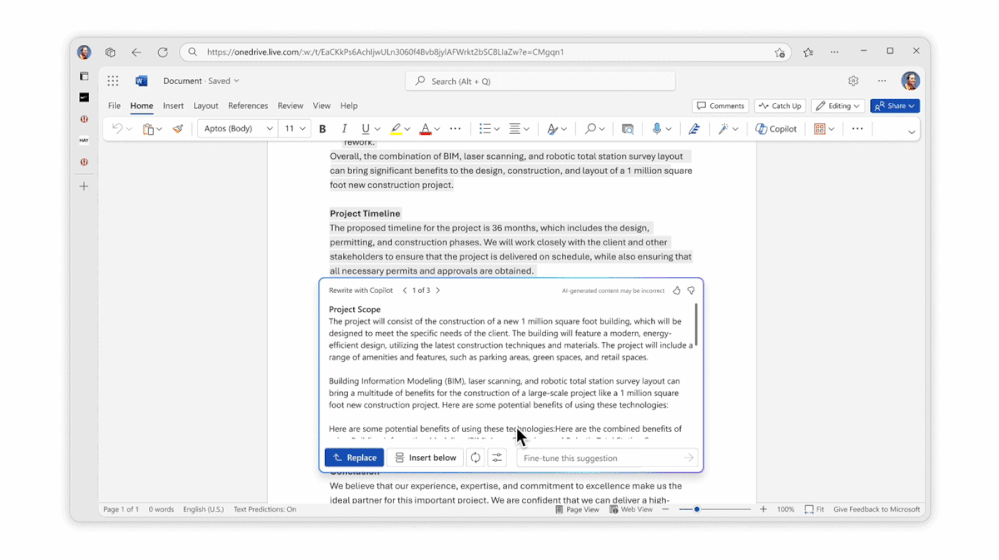Give thumbs up to suggestion
This screenshot has width=999, height=560.
[x=677, y=291]
